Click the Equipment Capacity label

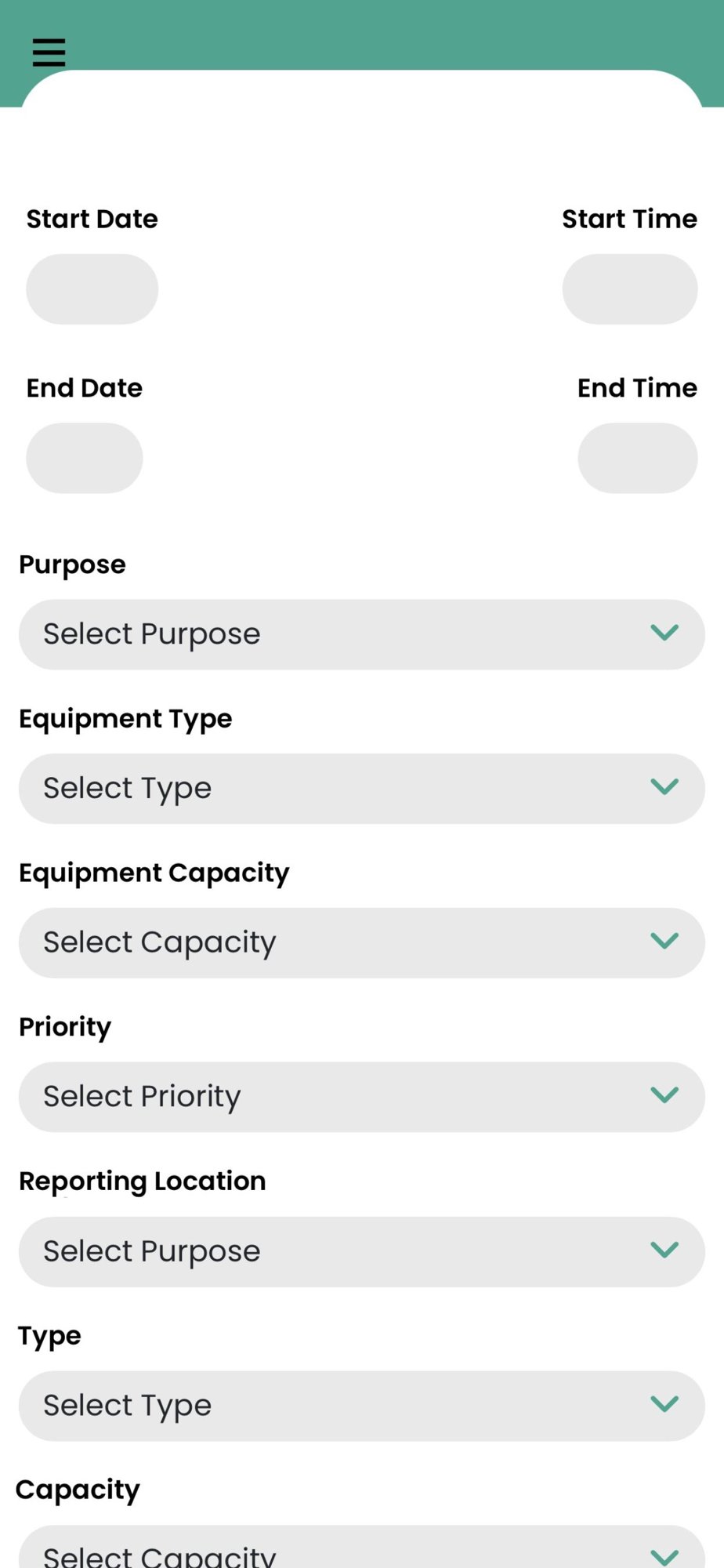point(154,873)
